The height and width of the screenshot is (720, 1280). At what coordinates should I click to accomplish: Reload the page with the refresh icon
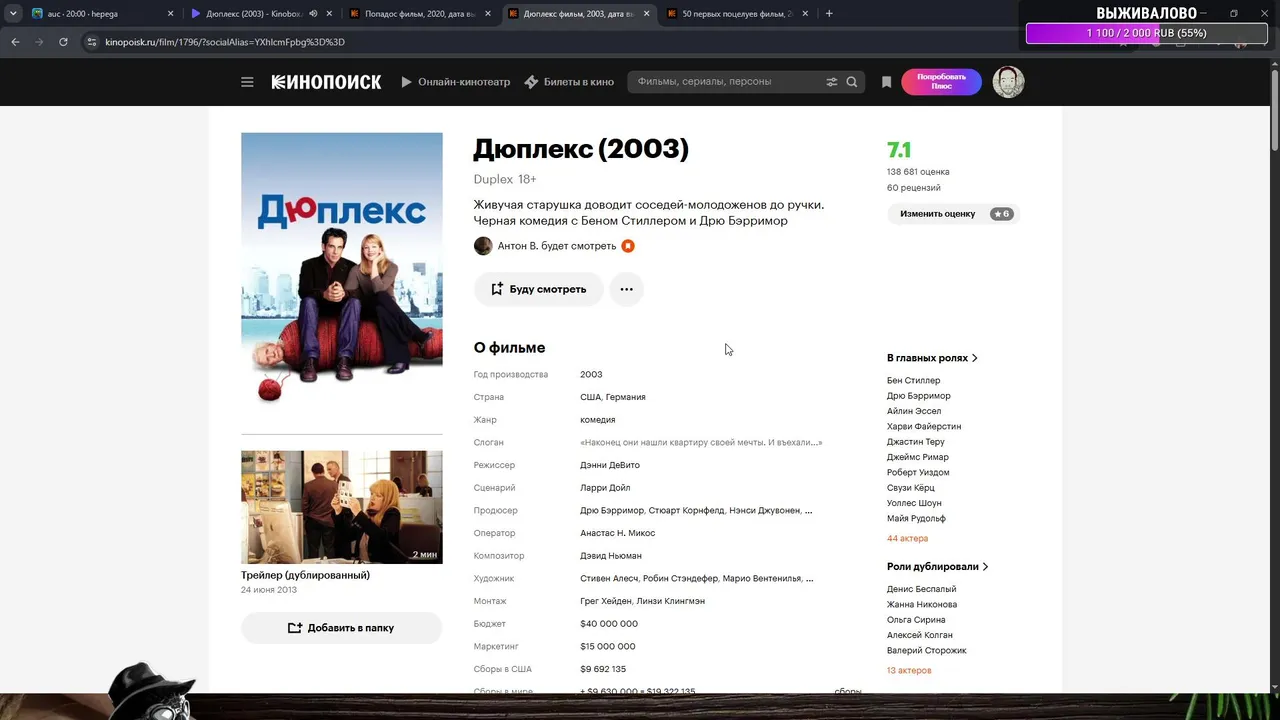[63, 42]
